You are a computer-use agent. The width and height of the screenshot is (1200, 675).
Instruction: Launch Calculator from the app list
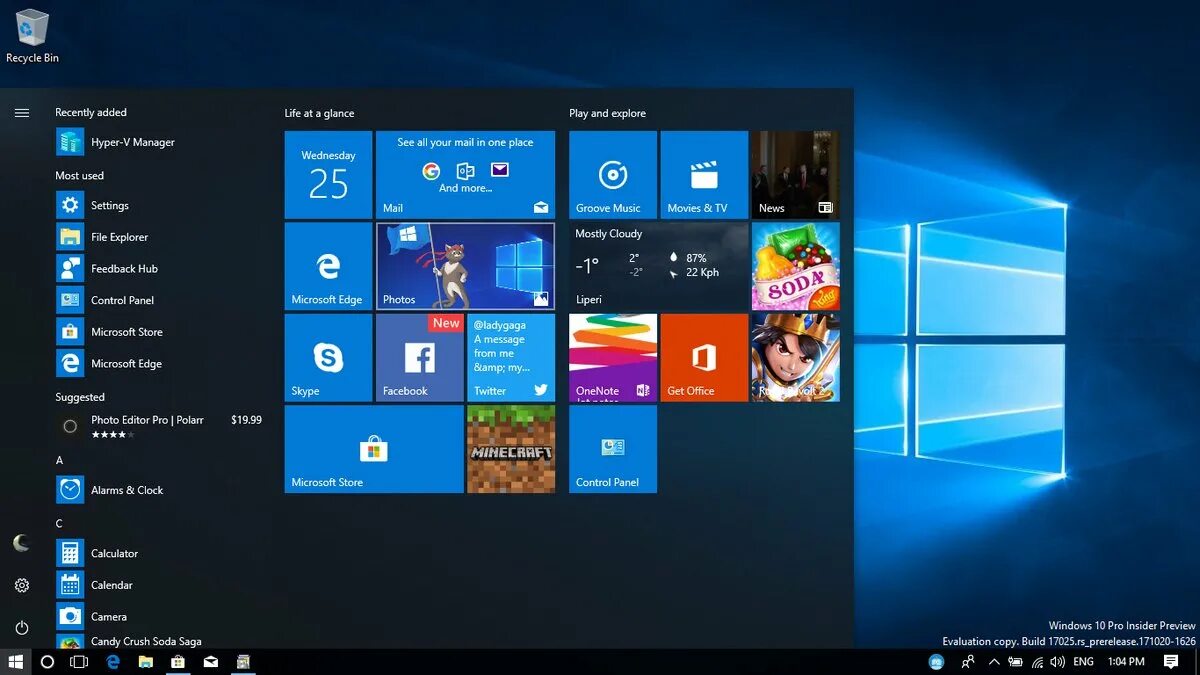160,553
